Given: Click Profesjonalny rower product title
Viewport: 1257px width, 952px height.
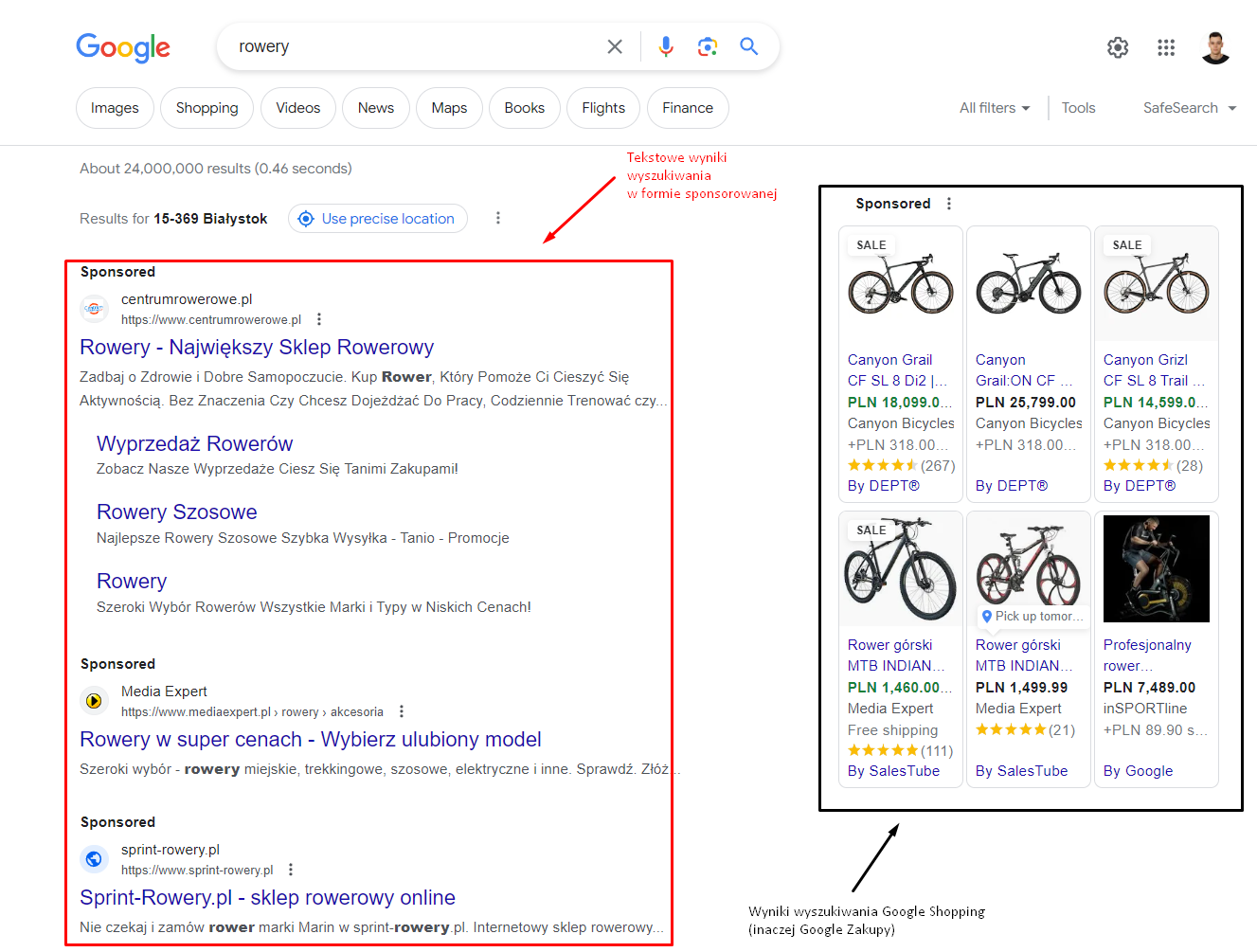Looking at the screenshot, I should pyautogui.click(x=1147, y=656).
